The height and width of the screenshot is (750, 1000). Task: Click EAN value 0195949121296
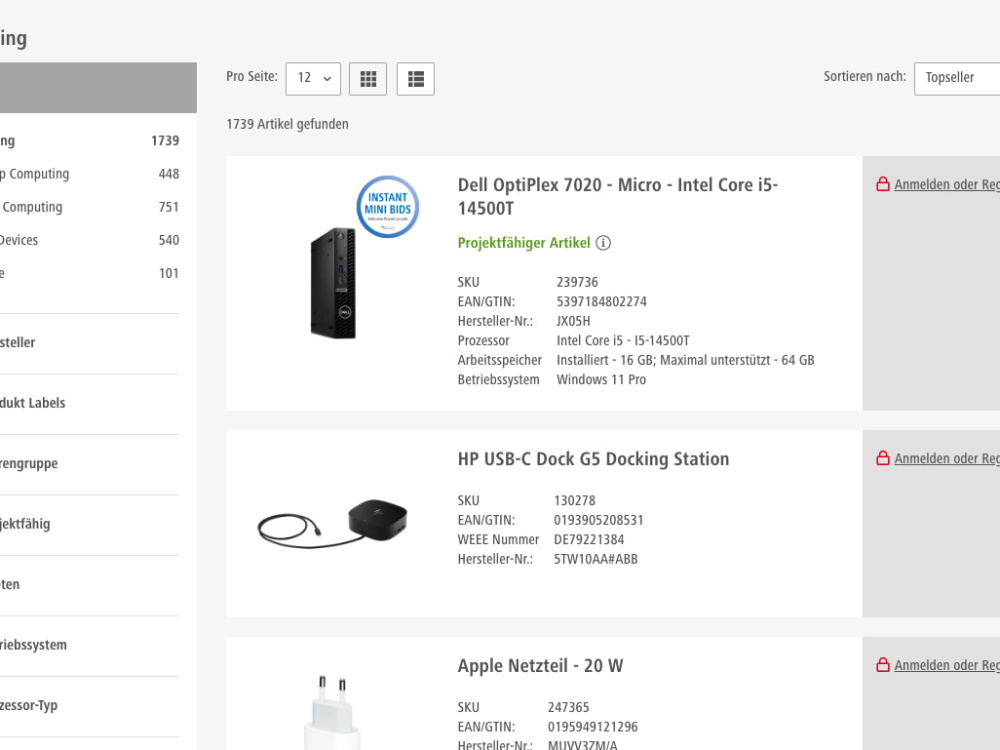pos(592,727)
